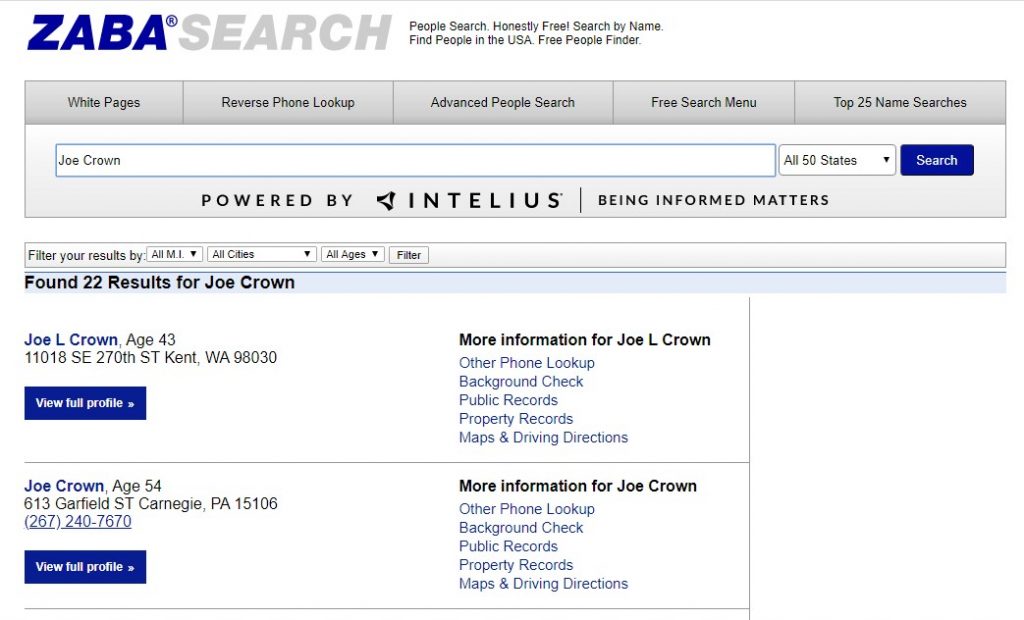This screenshot has height=620, width=1024.
Task: Open the All Ages filter dropdown
Action: [x=352, y=254]
